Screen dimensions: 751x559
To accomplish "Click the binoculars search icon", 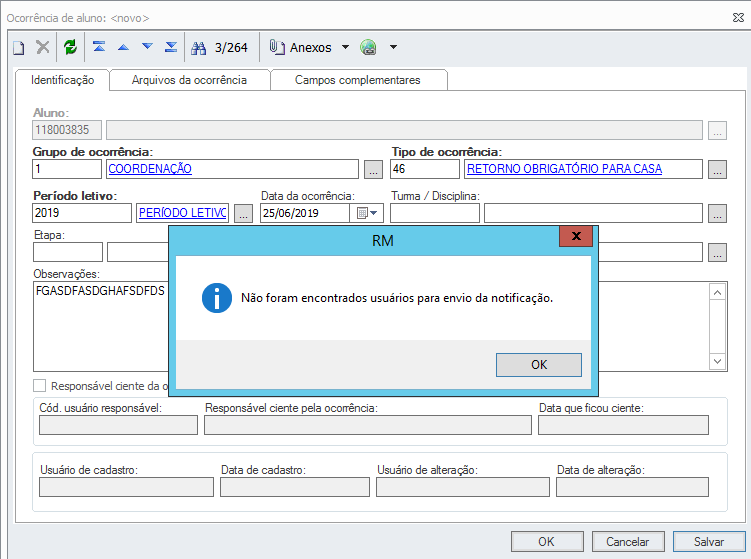I will point(198,48).
